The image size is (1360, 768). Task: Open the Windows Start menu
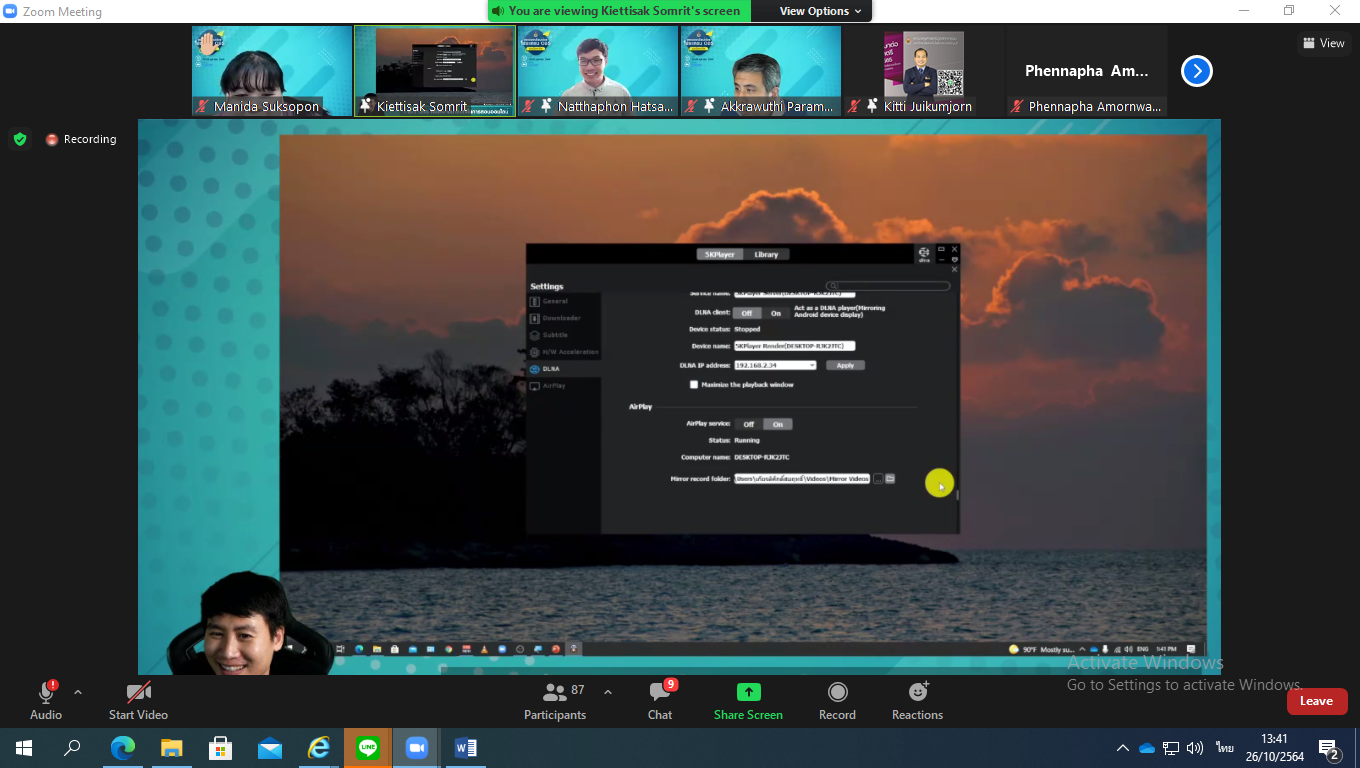pyautogui.click(x=24, y=748)
